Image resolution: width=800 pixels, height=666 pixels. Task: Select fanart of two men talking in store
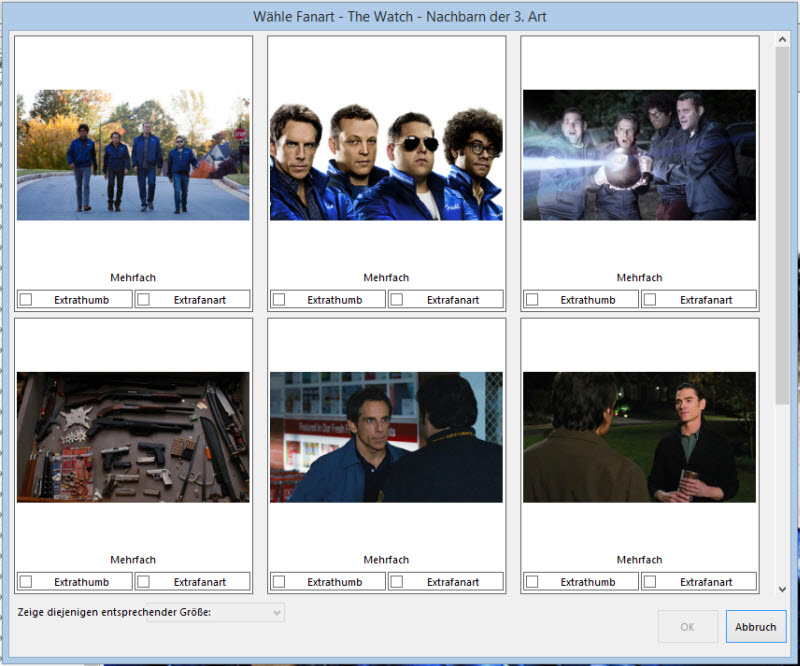click(386, 437)
